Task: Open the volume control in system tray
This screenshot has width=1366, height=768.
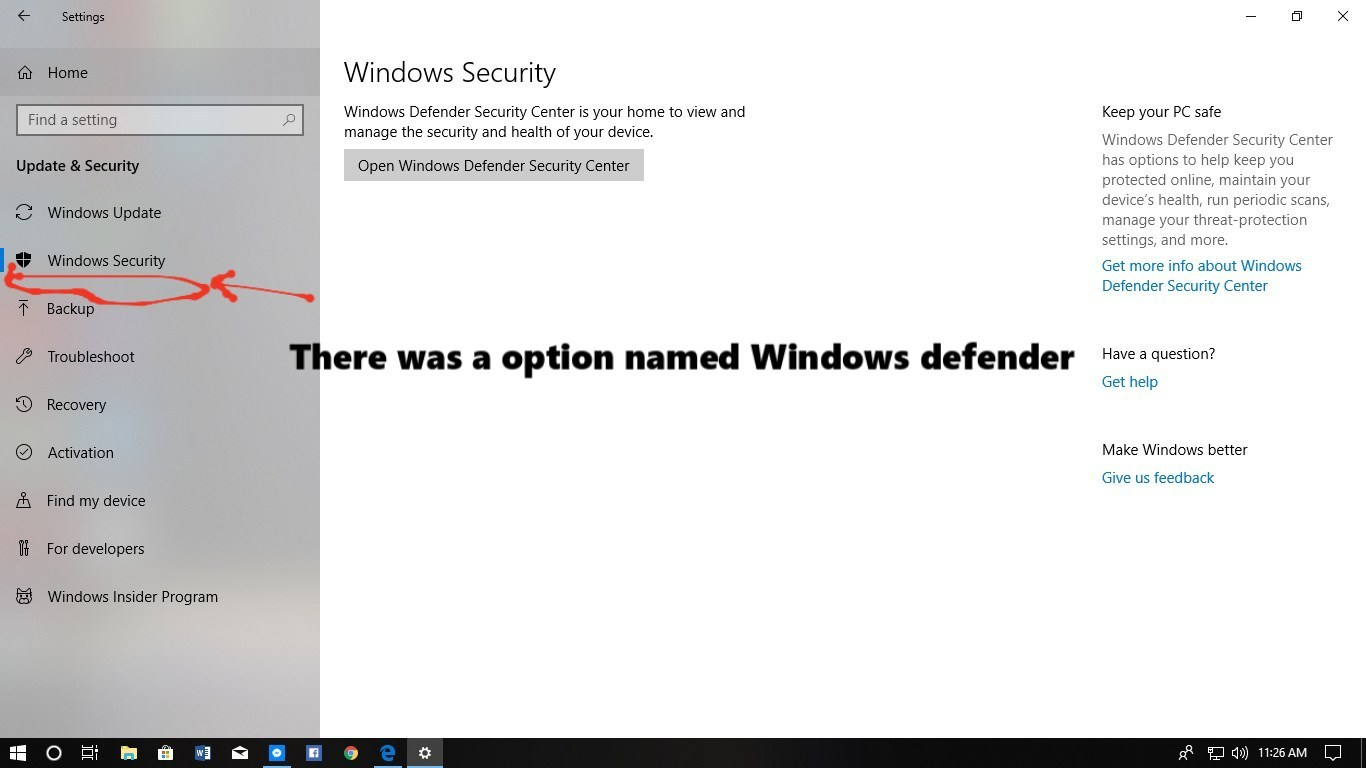Action: click(1240, 753)
